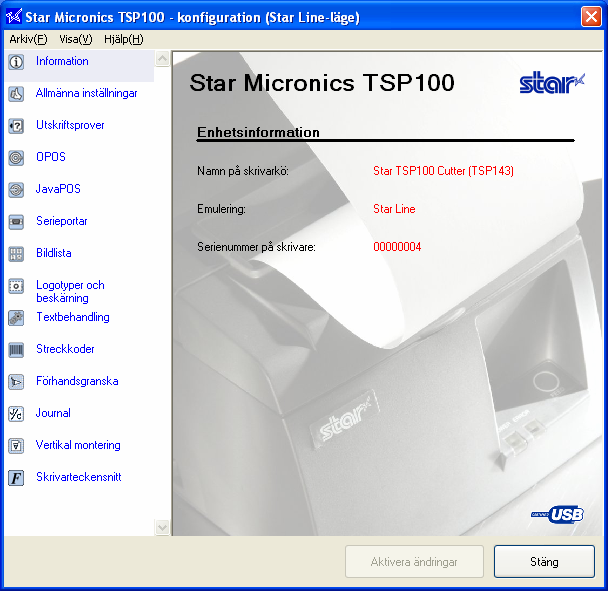Viewport: 608px width, 591px height.
Task: Open the Streckkoder section
Action: 65,349
